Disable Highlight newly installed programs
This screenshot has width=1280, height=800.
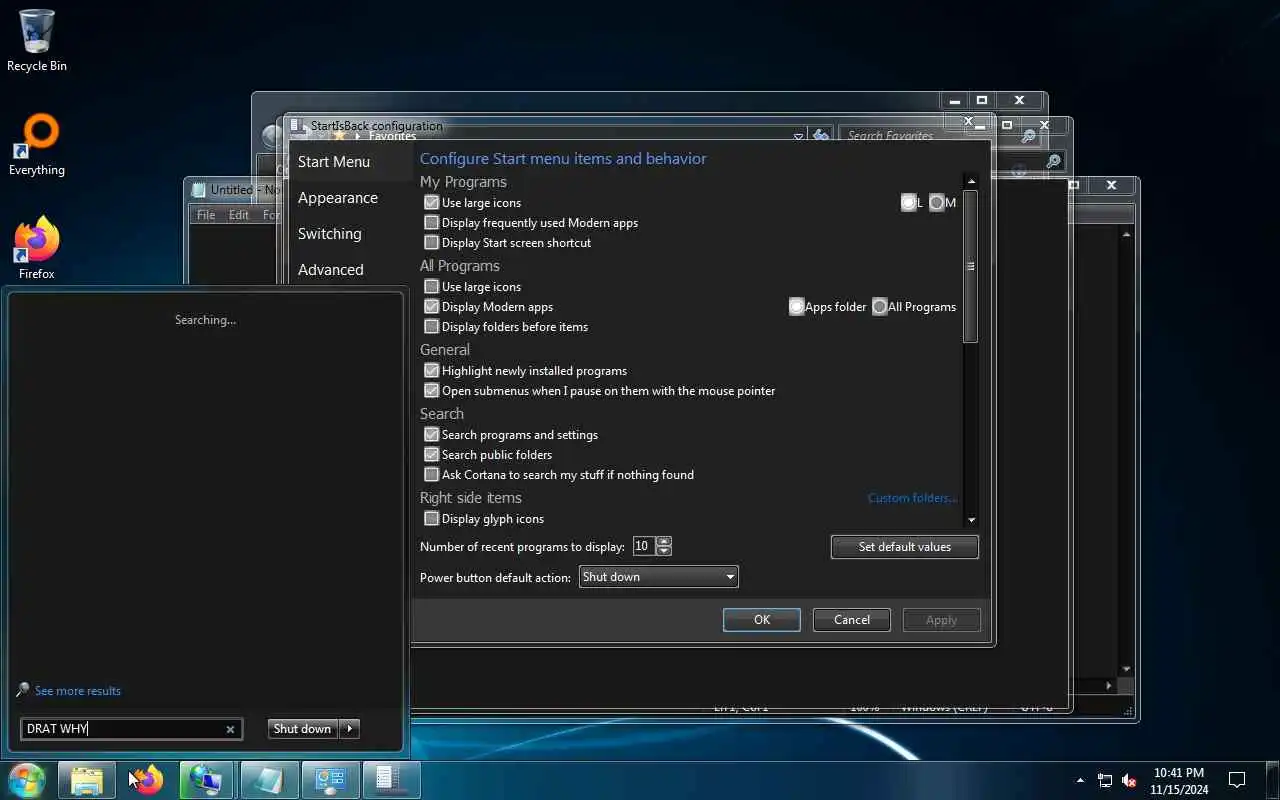pyautogui.click(x=432, y=370)
